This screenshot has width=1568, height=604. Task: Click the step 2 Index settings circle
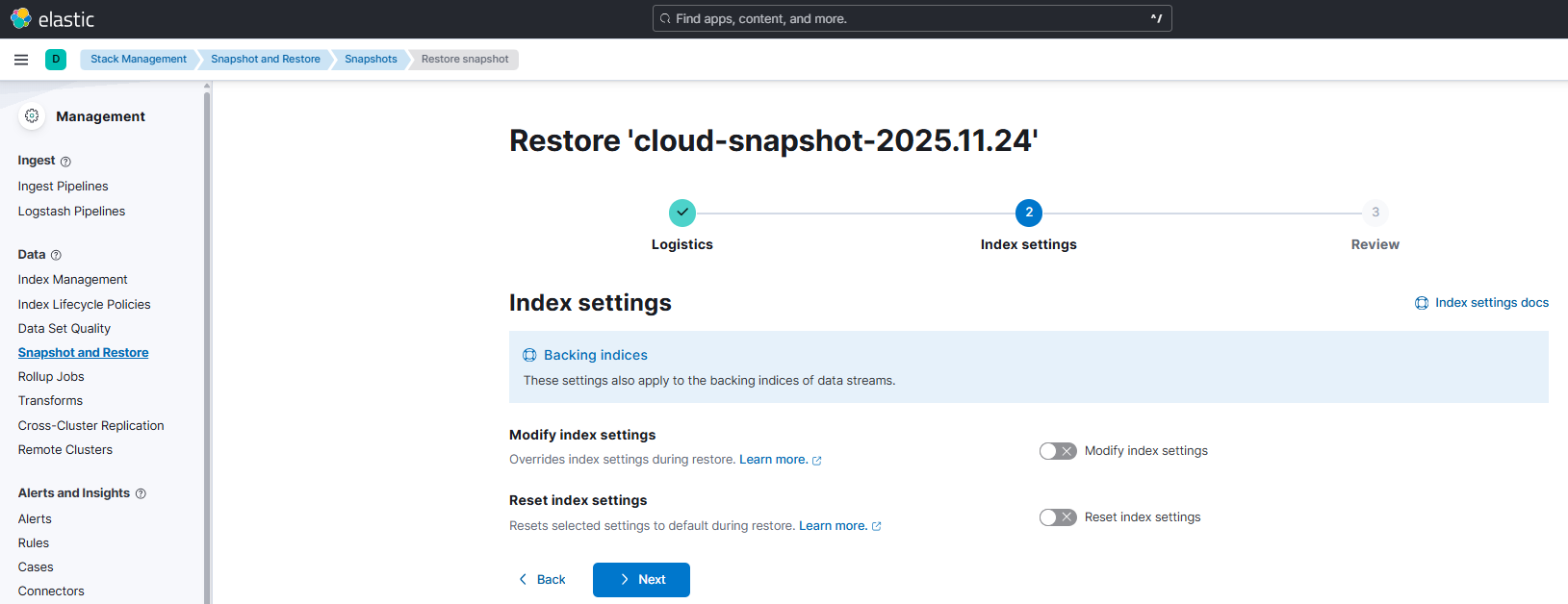point(1029,213)
